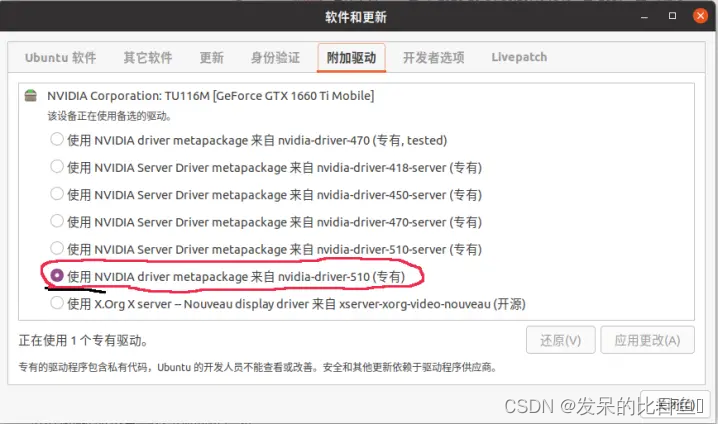Click the 软件和更新 window title

pos(356,17)
